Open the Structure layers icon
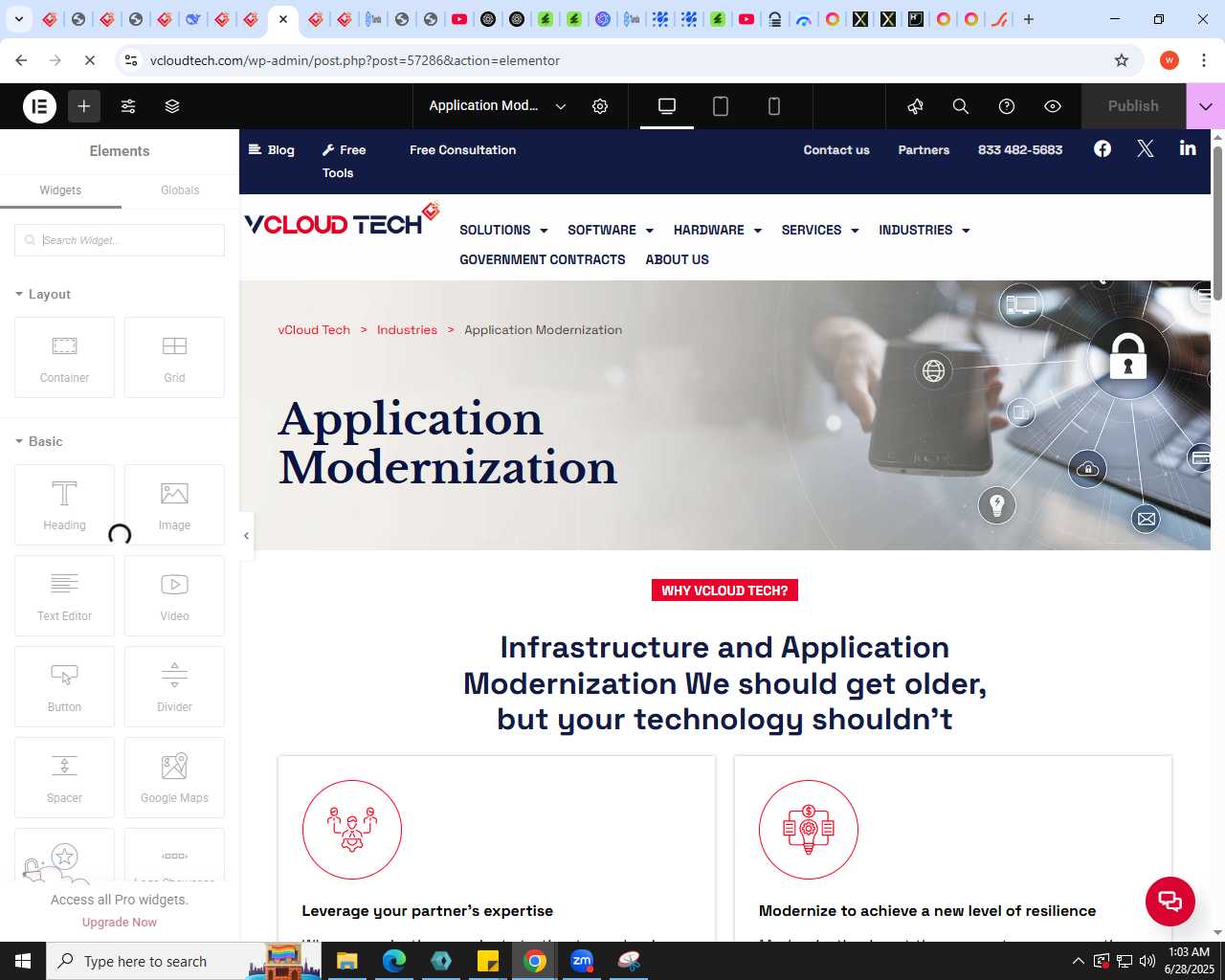 coord(172,106)
